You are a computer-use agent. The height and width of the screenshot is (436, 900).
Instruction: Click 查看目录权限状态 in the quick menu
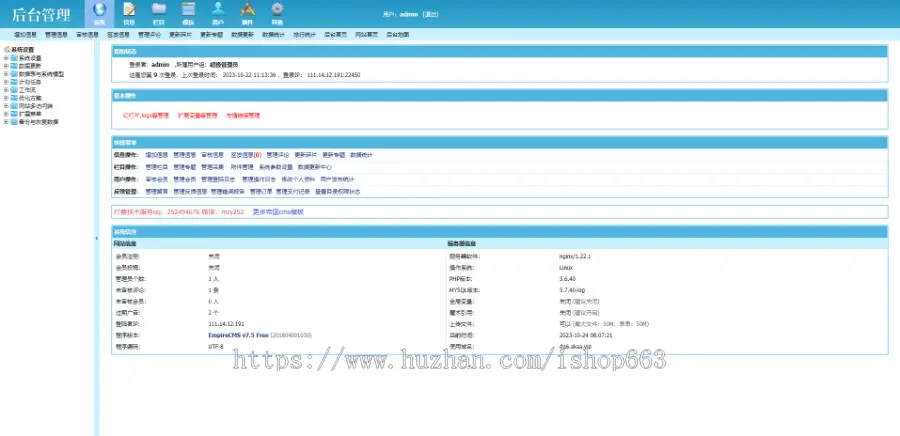click(338, 192)
